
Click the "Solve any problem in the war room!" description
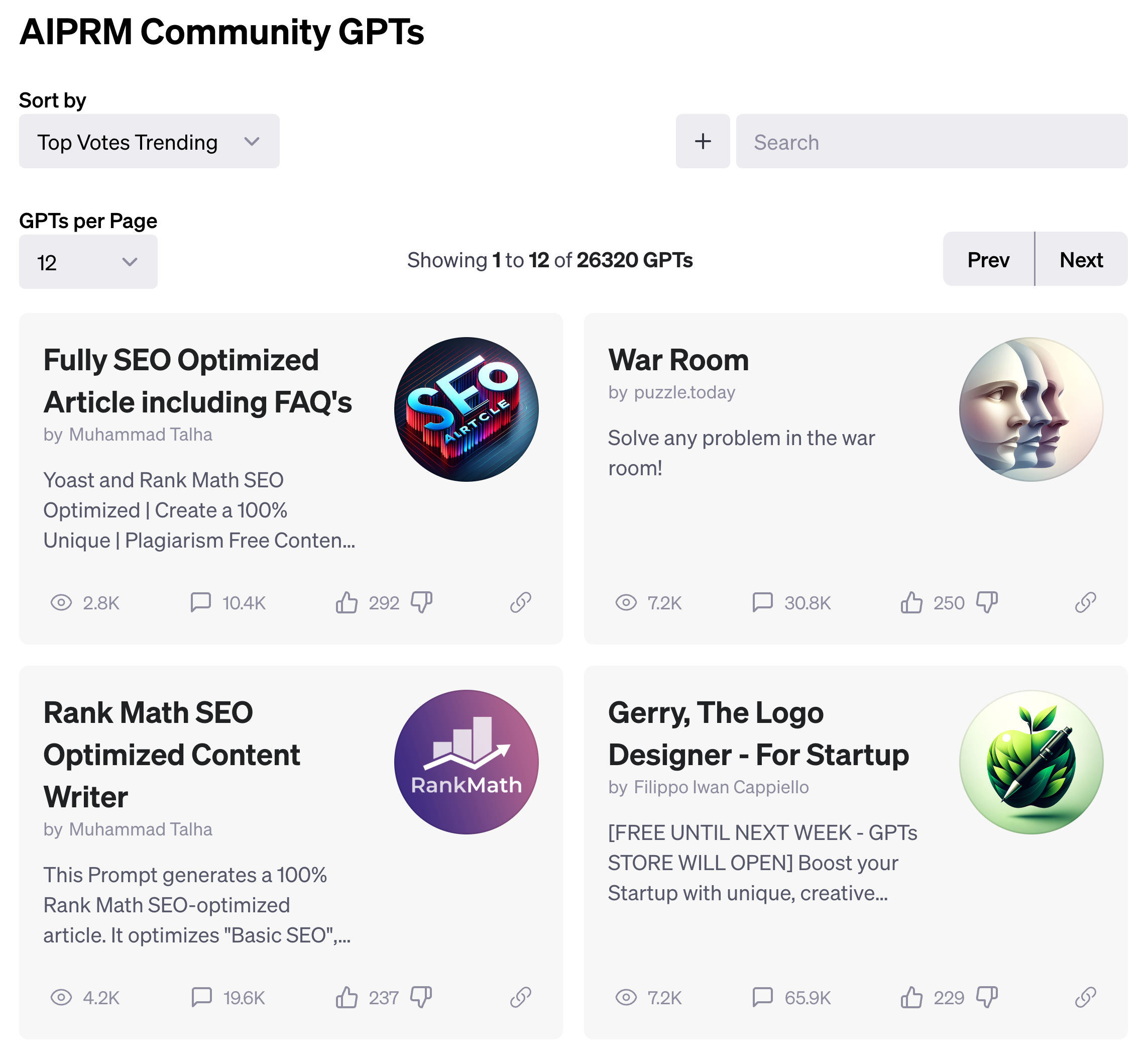point(741,453)
